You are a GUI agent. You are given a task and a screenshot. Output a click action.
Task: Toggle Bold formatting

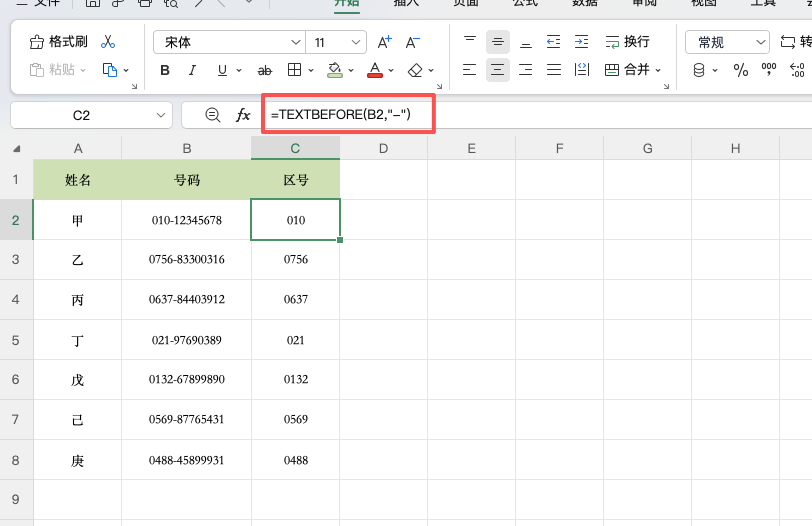[x=165, y=70]
